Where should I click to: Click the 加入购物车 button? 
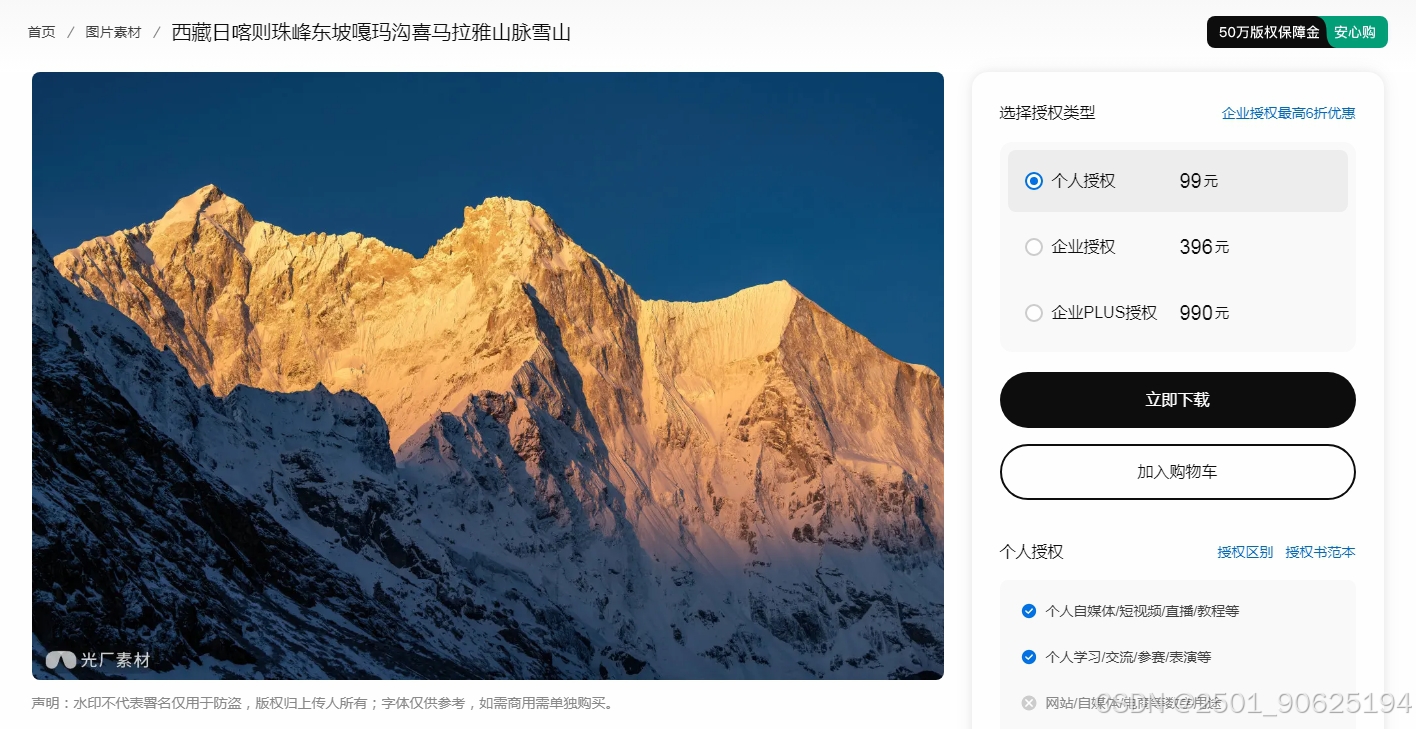tap(1178, 472)
